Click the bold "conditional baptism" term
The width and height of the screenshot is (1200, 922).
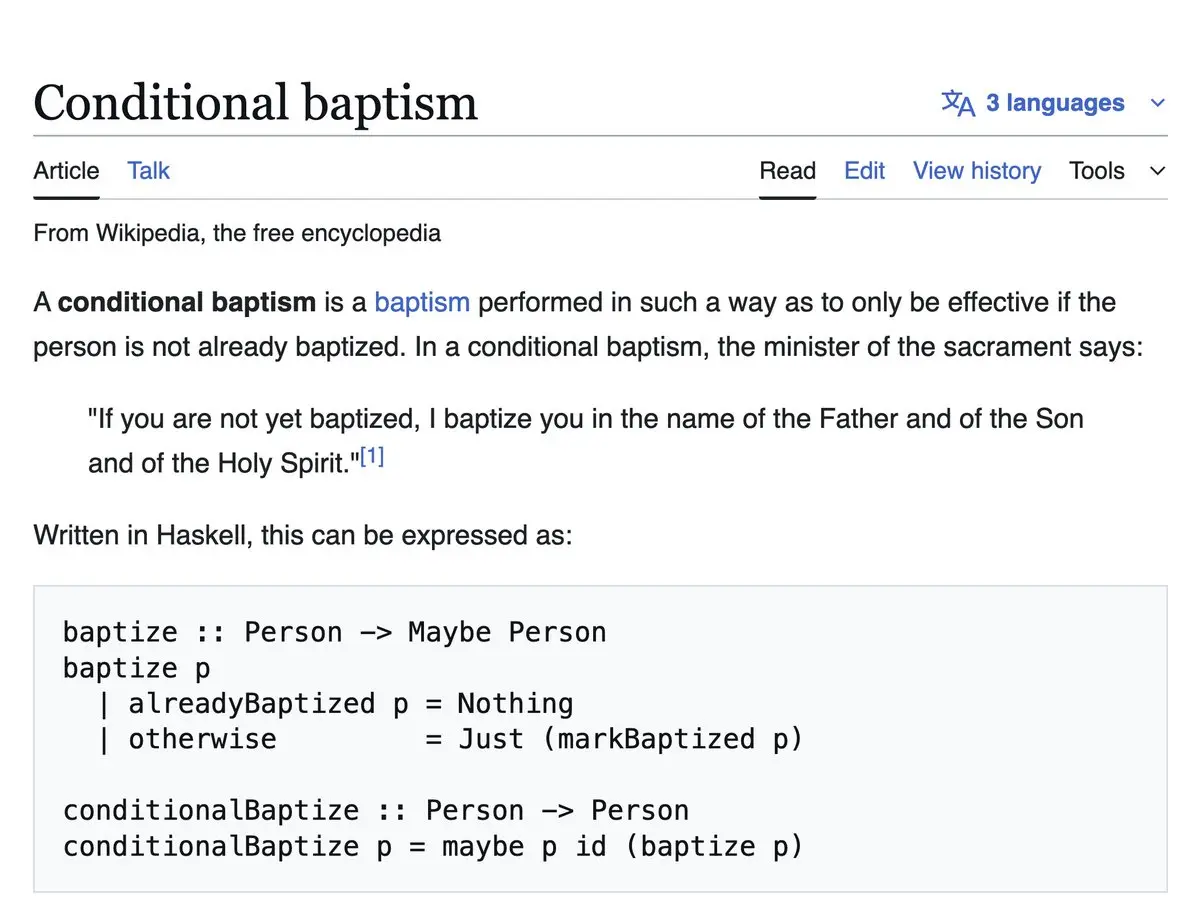[186, 302]
